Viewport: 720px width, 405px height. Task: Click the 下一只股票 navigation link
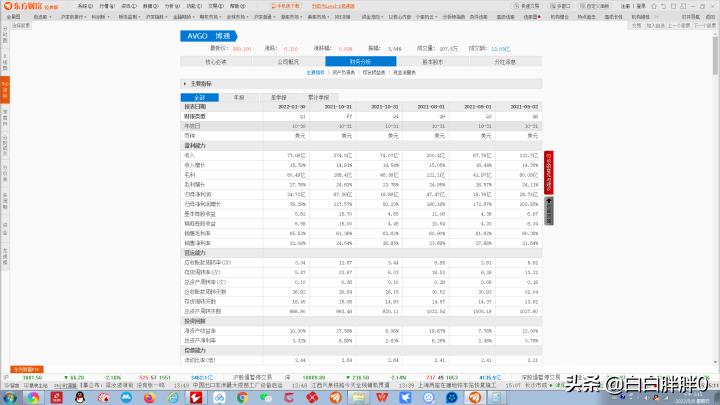(x=705, y=26)
